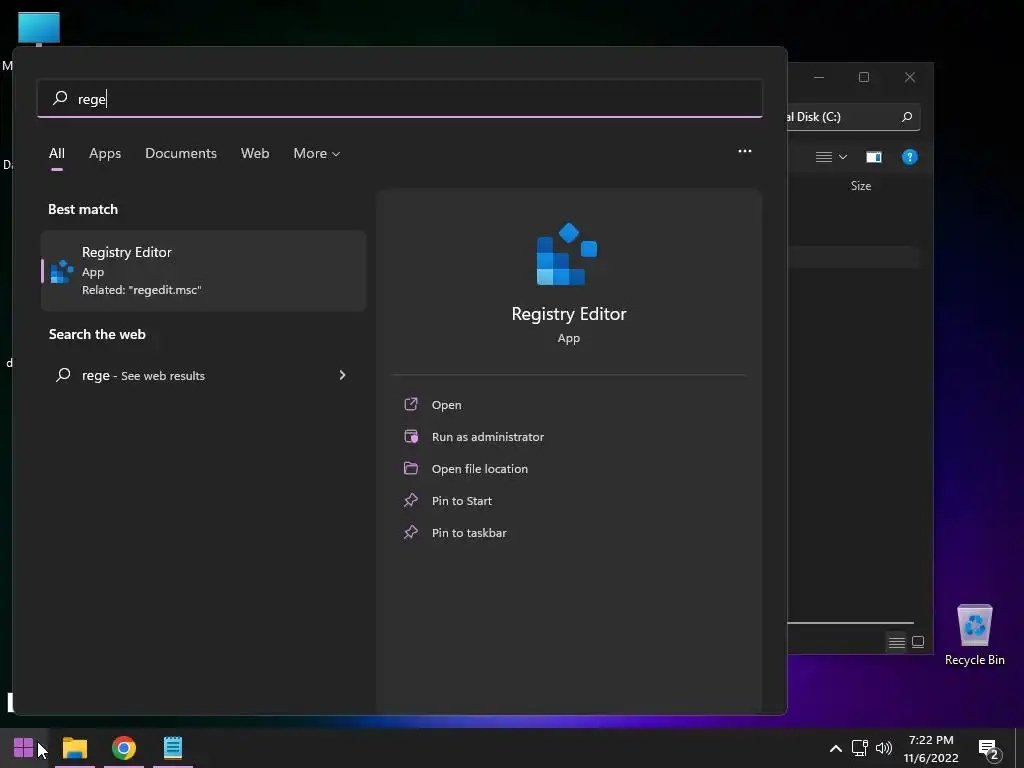Click the monitor desktop icon at top left
This screenshot has width=1024, height=768.
tap(39, 28)
